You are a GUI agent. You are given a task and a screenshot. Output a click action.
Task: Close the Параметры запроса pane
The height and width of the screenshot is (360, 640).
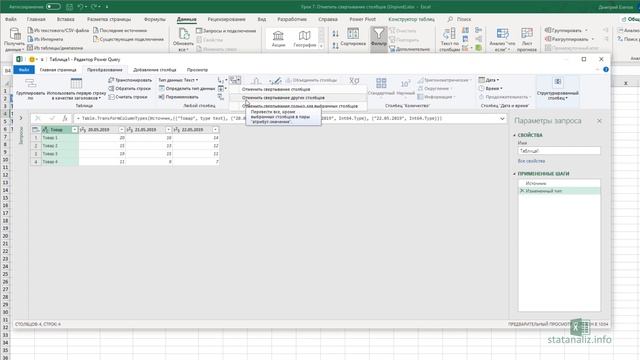pyautogui.click(x=599, y=121)
